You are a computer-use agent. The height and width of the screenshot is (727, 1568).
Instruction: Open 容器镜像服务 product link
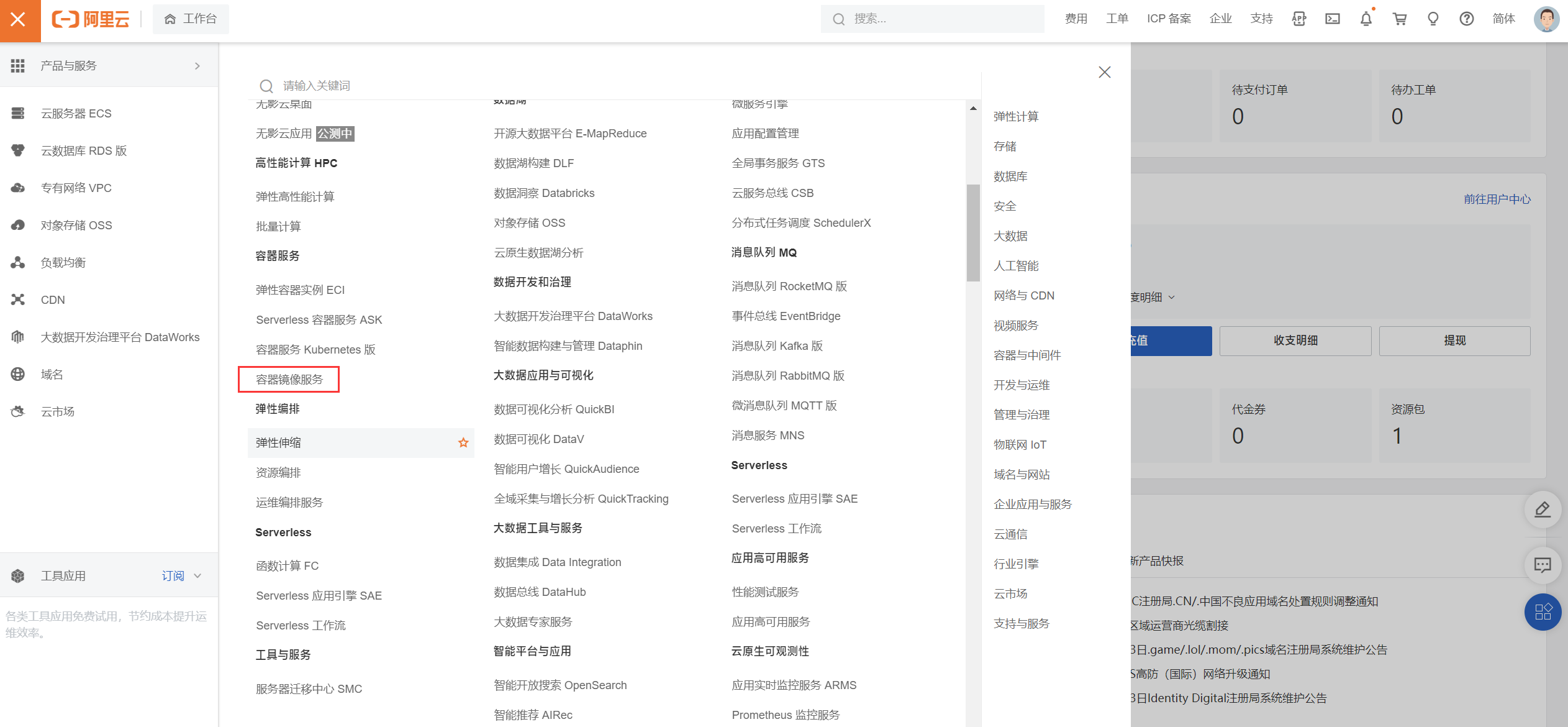[289, 380]
